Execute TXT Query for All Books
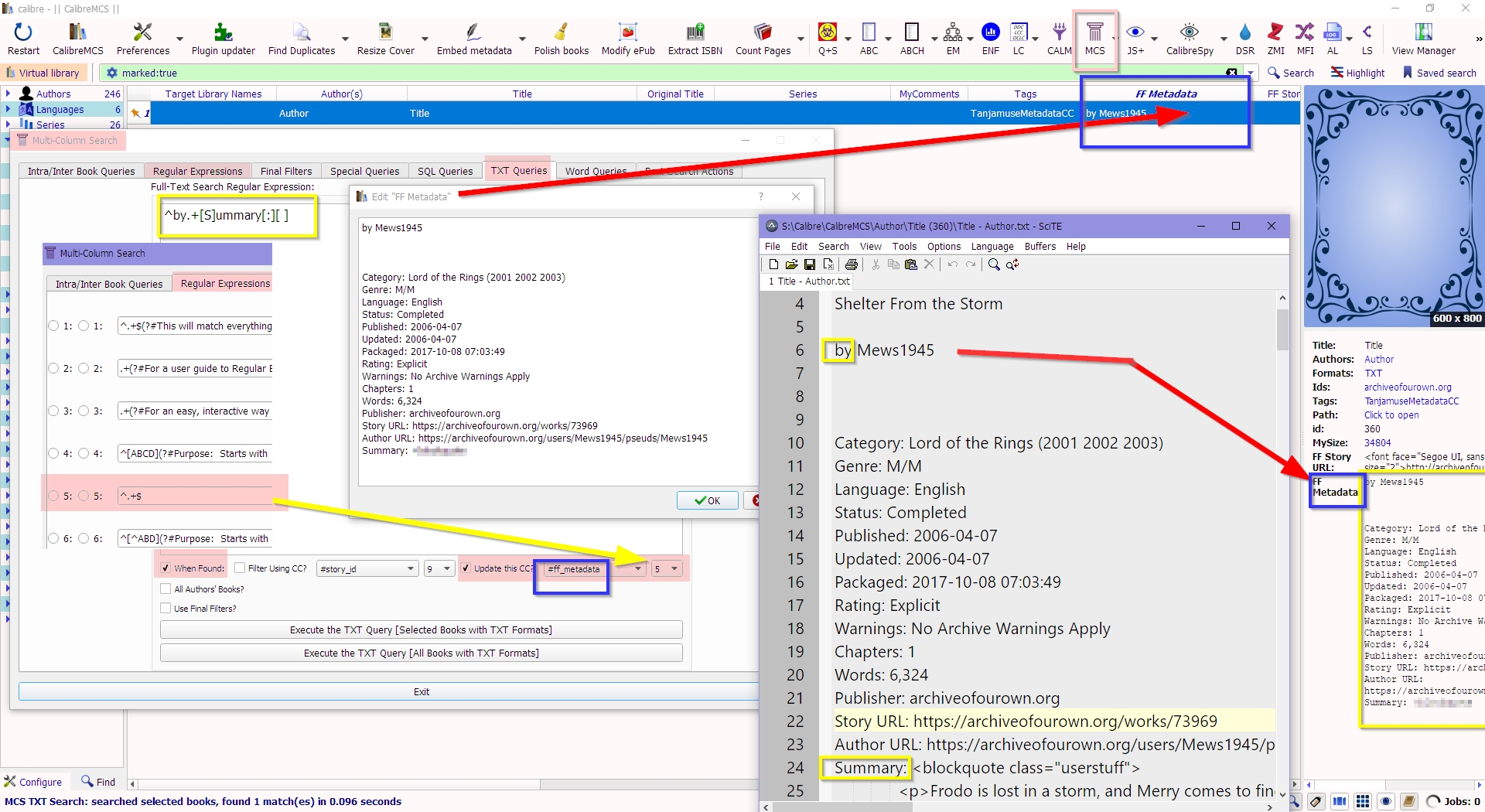 tap(421, 653)
